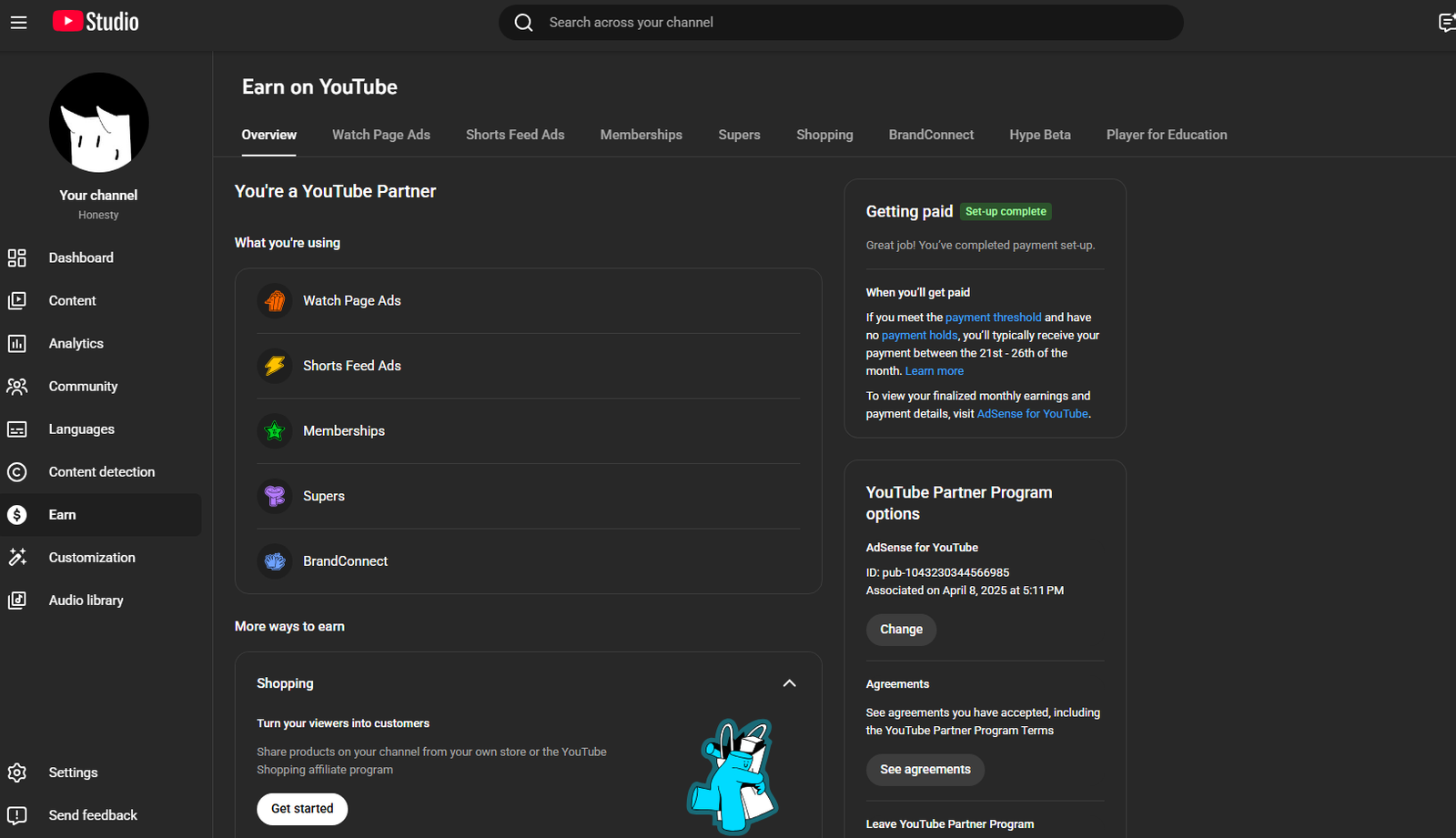Image resolution: width=1456 pixels, height=838 pixels.
Task: Click the Shopping bags illustration
Action: pos(733,776)
